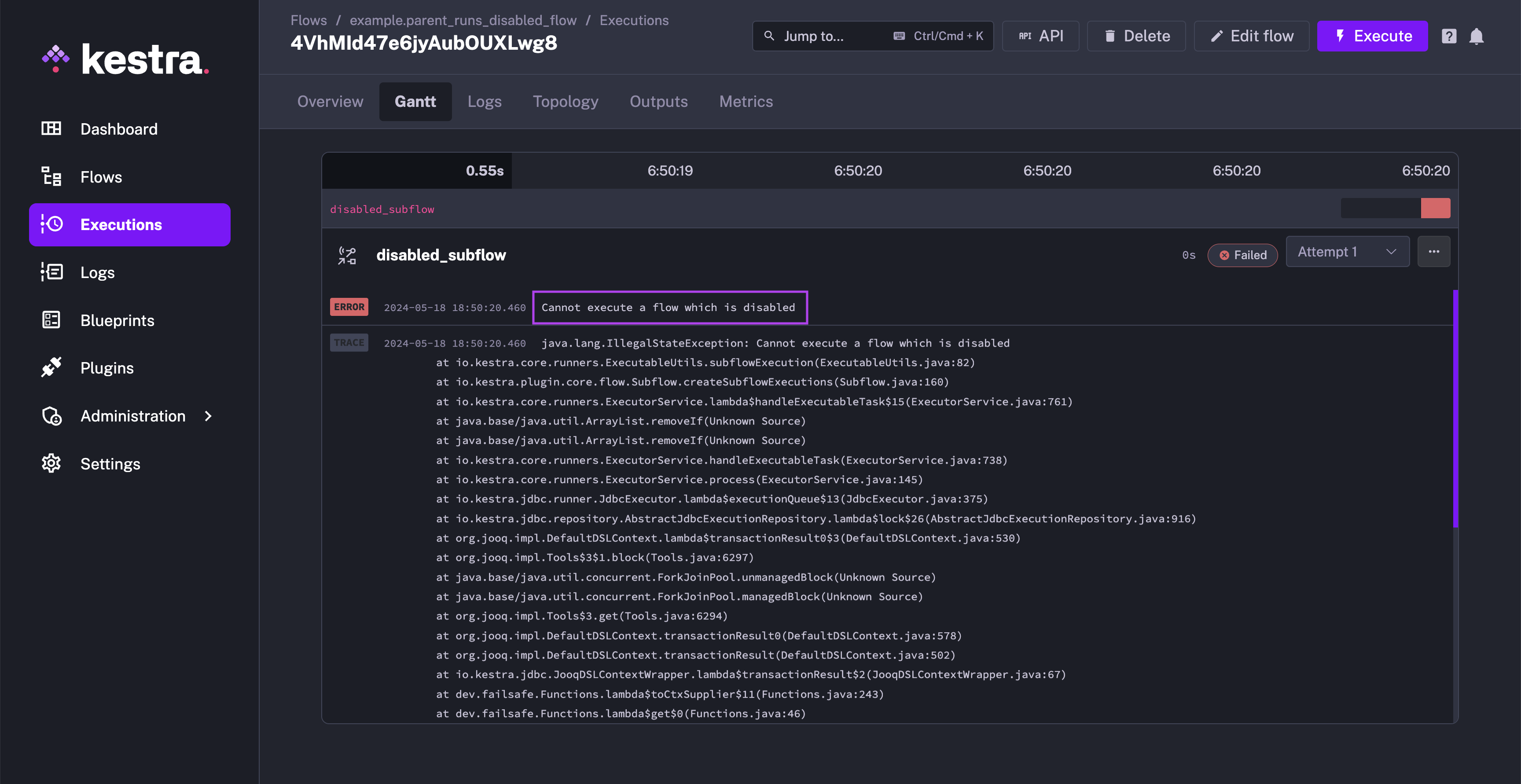Viewport: 1521px width, 784px height.
Task: Click the example.parent_runs_disabled_flow breadcrumb link
Action: pos(463,20)
